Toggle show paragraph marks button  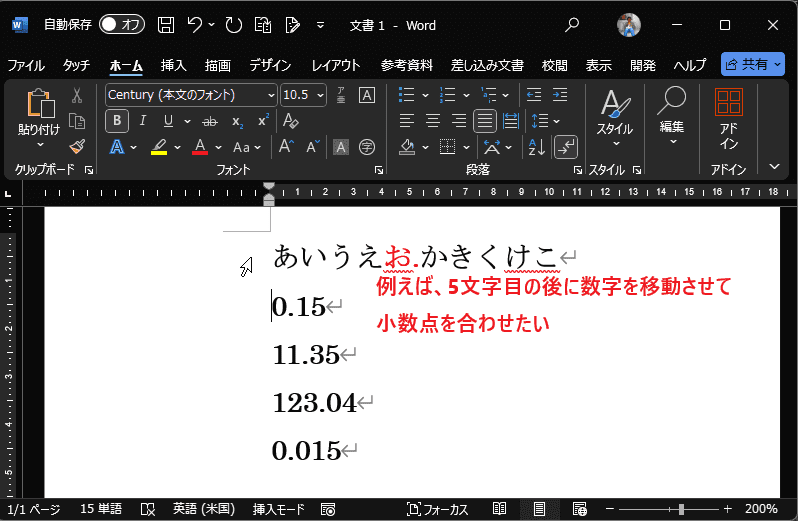click(566, 147)
